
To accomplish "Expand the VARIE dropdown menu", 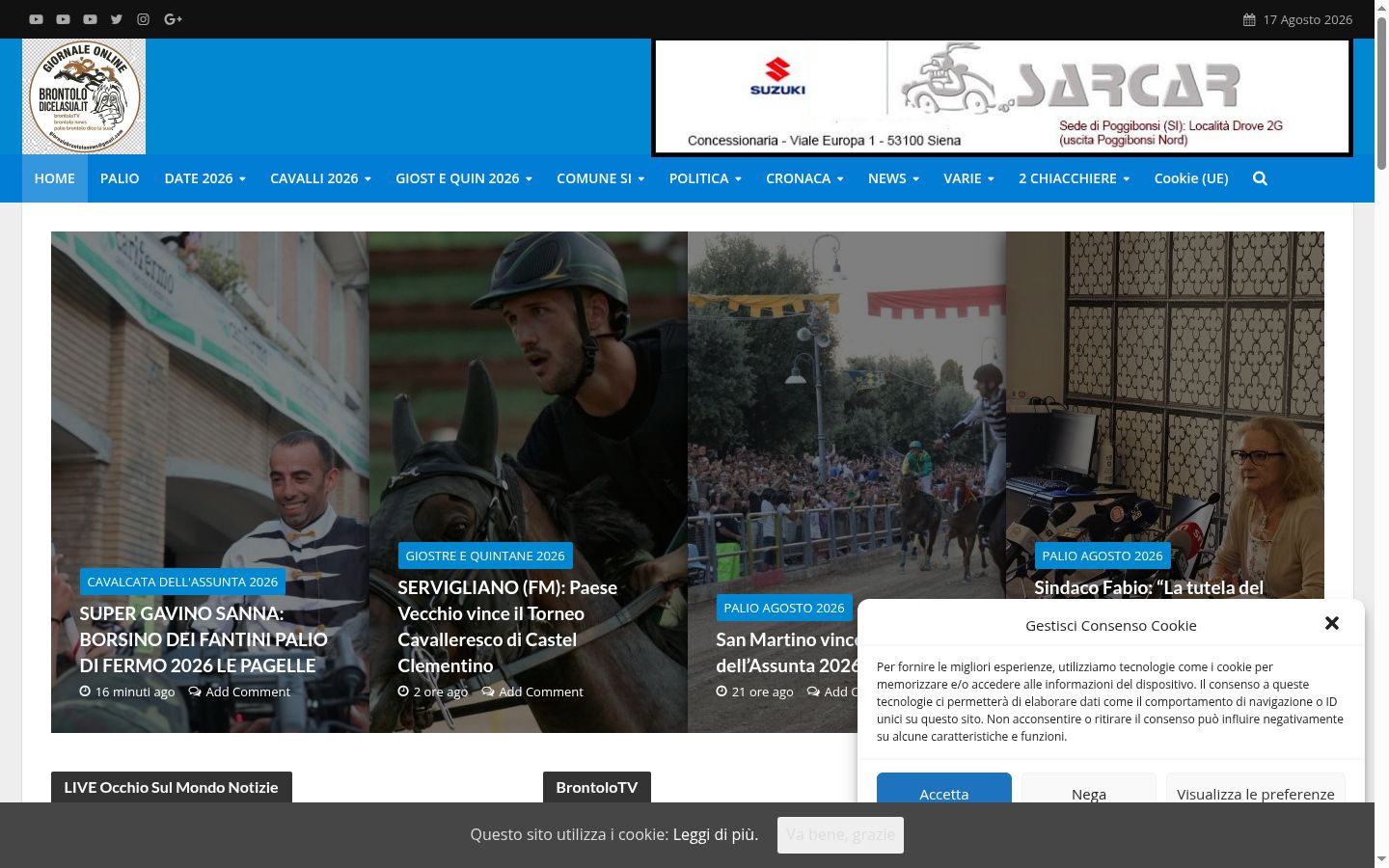I will pos(968,178).
